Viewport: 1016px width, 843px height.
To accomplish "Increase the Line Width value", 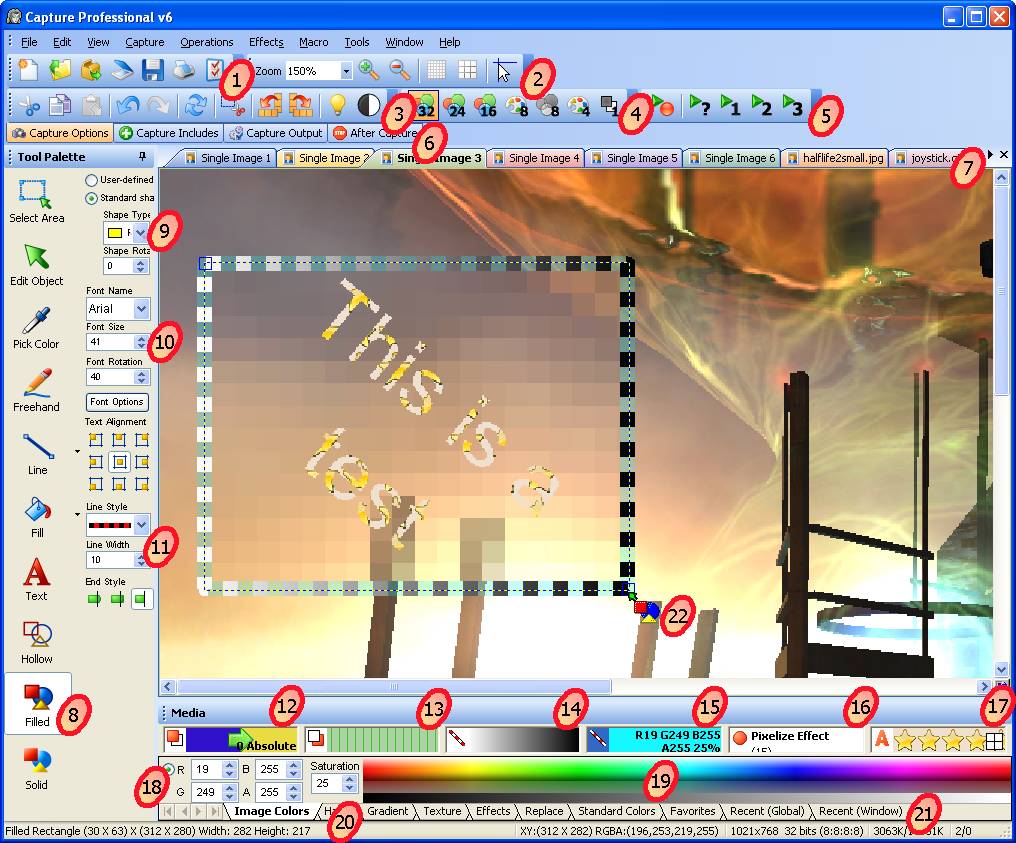I will point(142,556).
